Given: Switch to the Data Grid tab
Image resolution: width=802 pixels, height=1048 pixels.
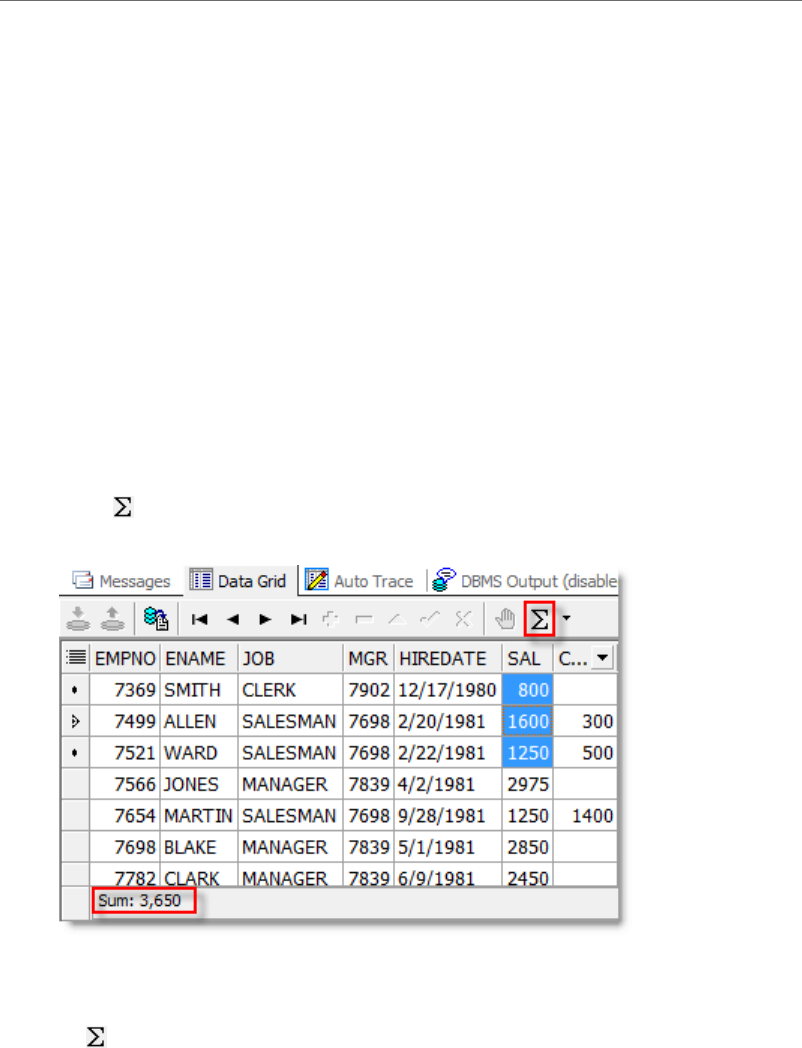Looking at the screenshot, I should pyautogui.click(x=238, y=581).
